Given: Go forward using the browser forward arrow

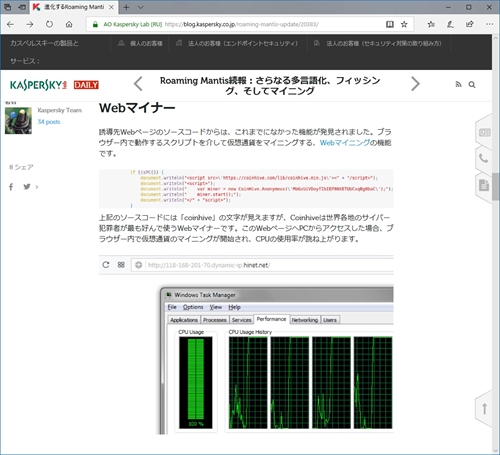Looking at the screenshot, I should 30,24.
